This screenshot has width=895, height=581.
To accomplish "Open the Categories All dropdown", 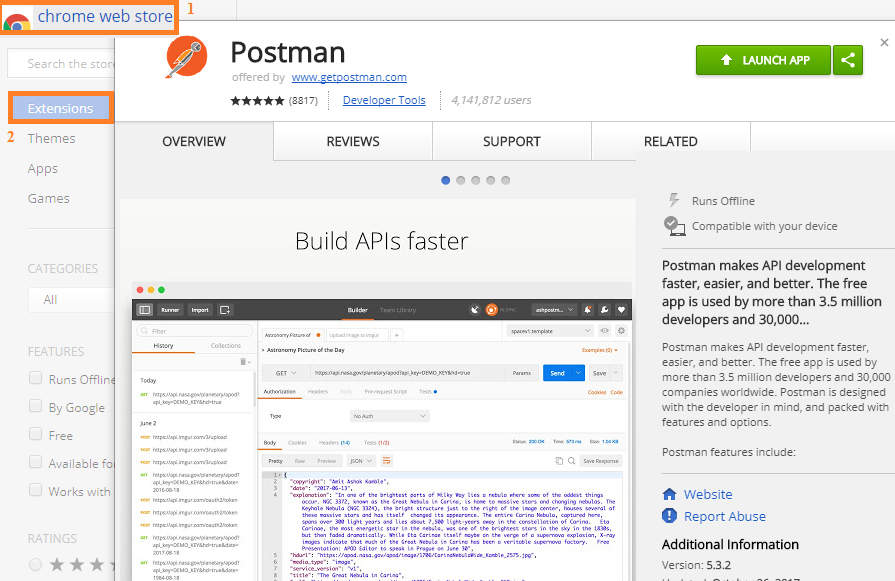I will [71, 300].
